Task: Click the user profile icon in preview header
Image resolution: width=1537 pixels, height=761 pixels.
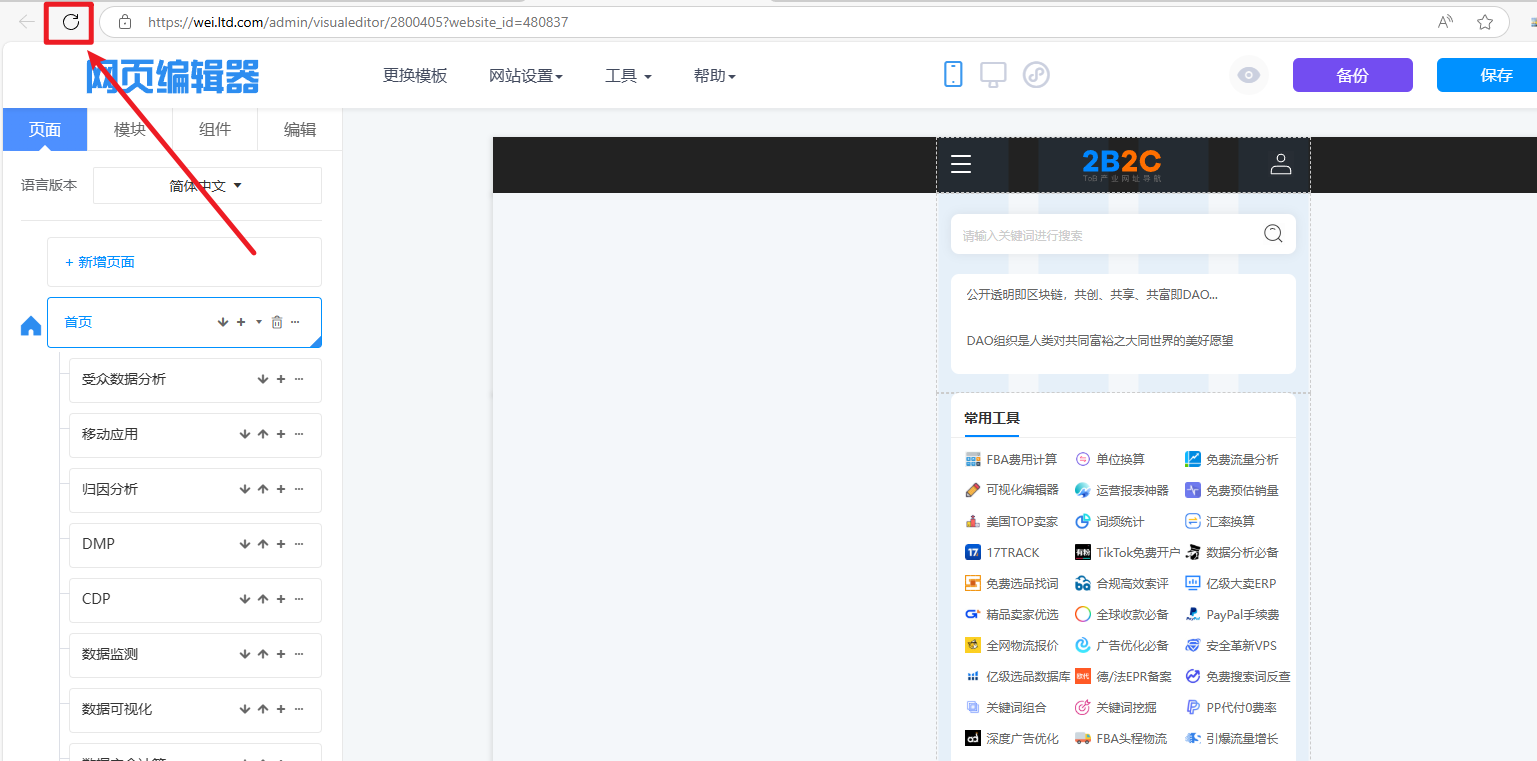Action: pos(1281,164)
